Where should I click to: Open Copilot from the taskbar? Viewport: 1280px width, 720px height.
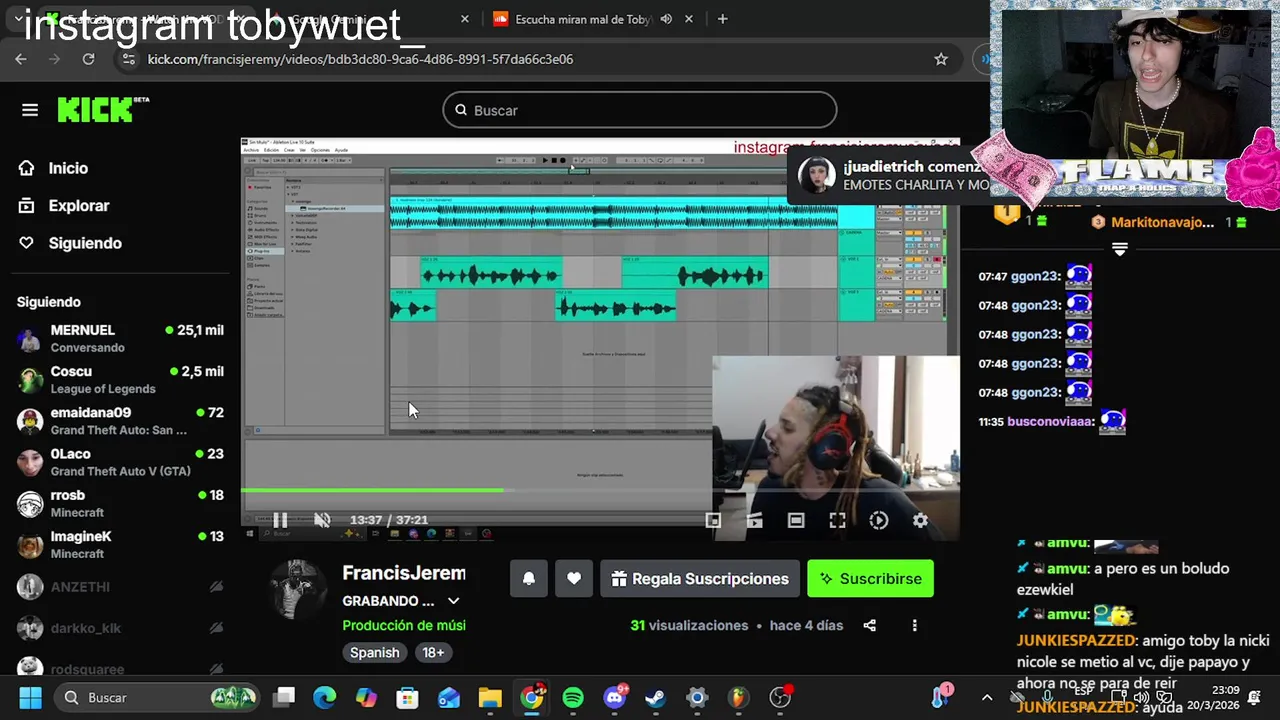coord(367,697)
